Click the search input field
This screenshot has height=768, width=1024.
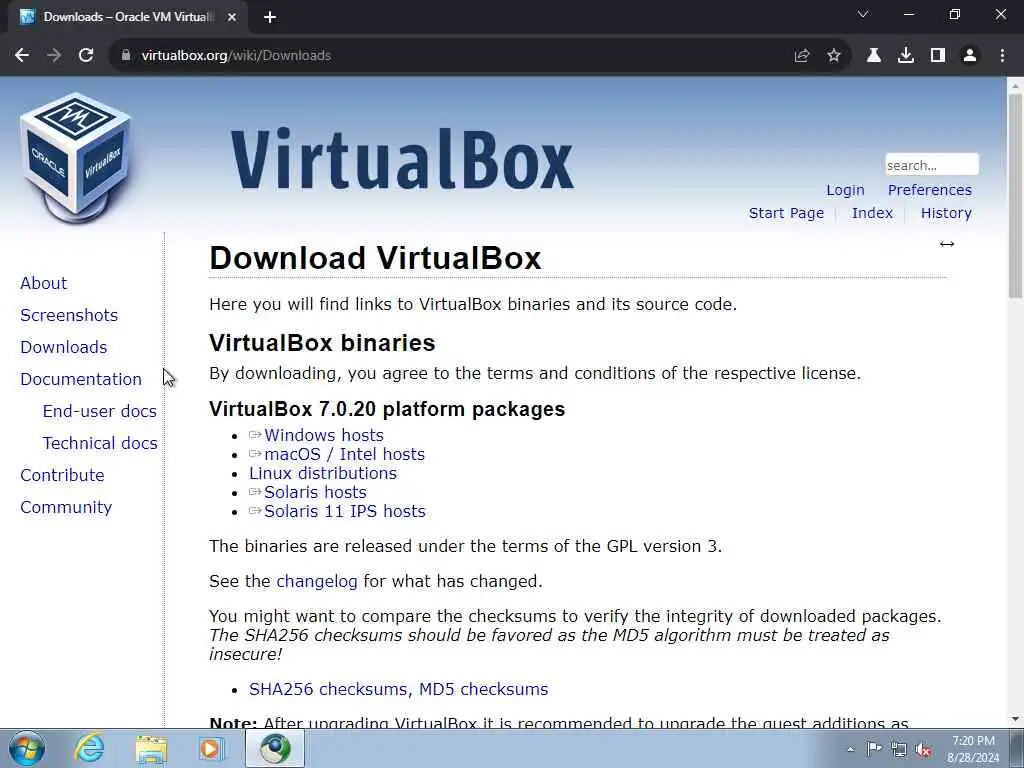click(x=932, y=165)
